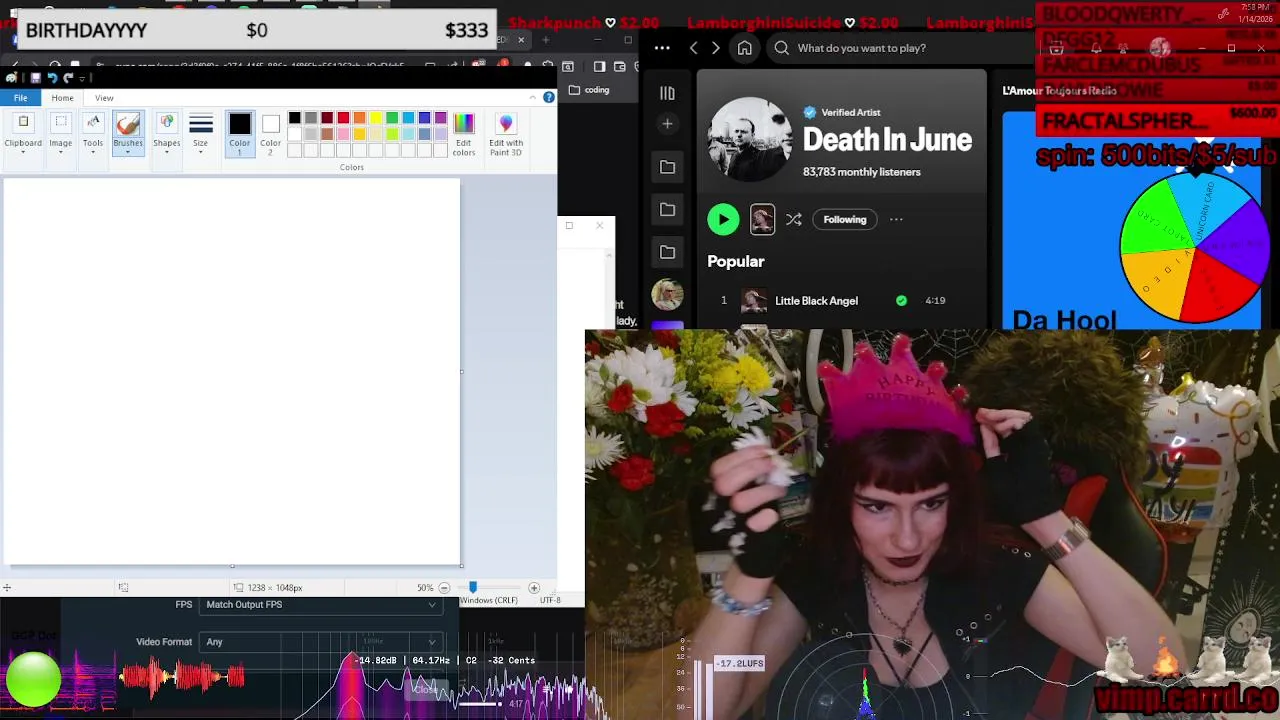Open the Image group dropdown in Paint
Screen dimensions: 1280x720
61,132
